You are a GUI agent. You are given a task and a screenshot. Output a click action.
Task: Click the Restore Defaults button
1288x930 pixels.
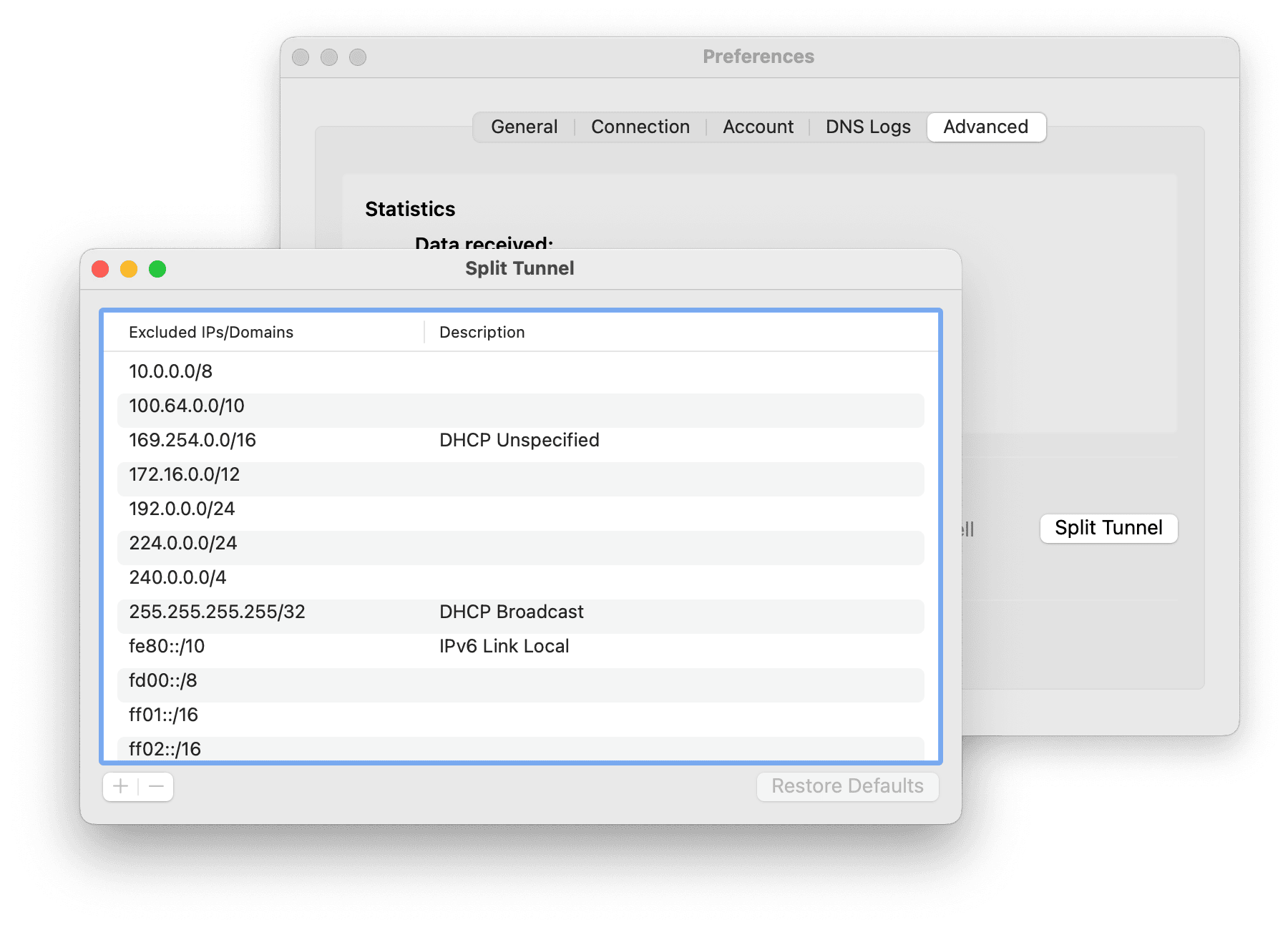pos(847,787)
